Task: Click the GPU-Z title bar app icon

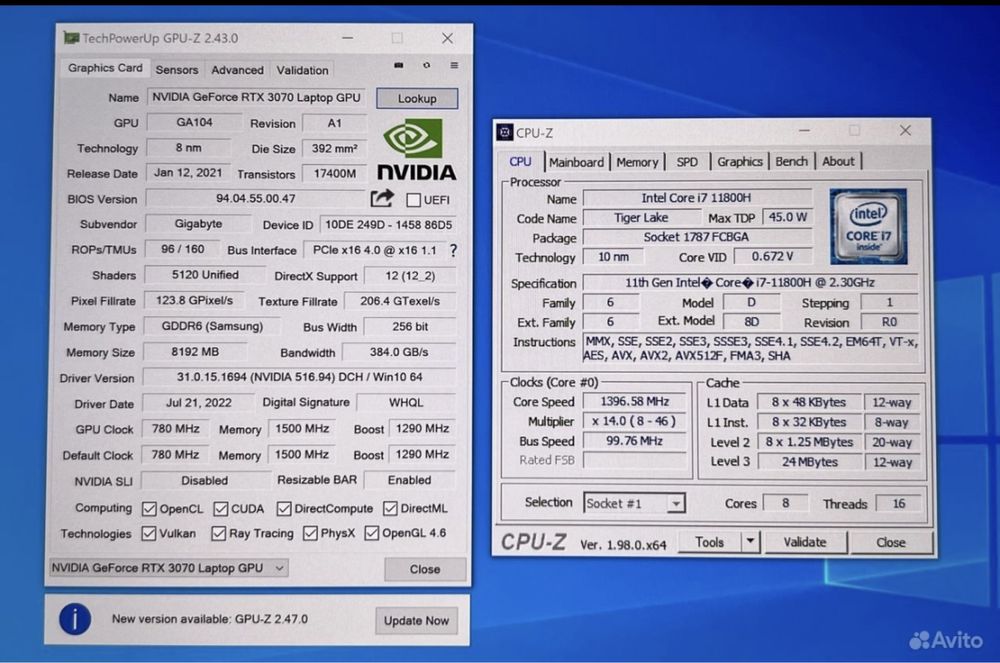Action: tap(71, 38)
